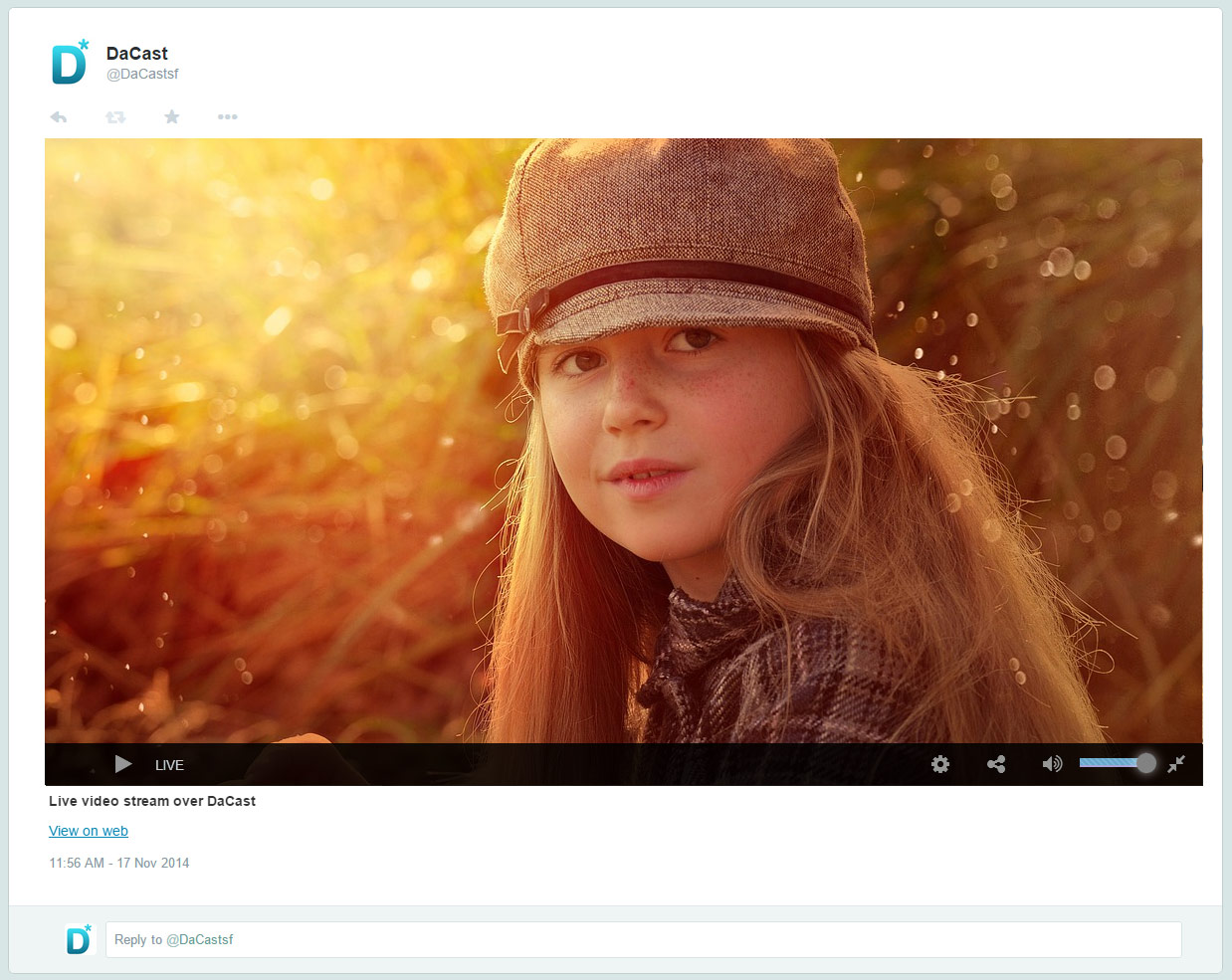
Task: Open the @DaCastsf handle
Action: pyautogui.click(x=142, y=74)
